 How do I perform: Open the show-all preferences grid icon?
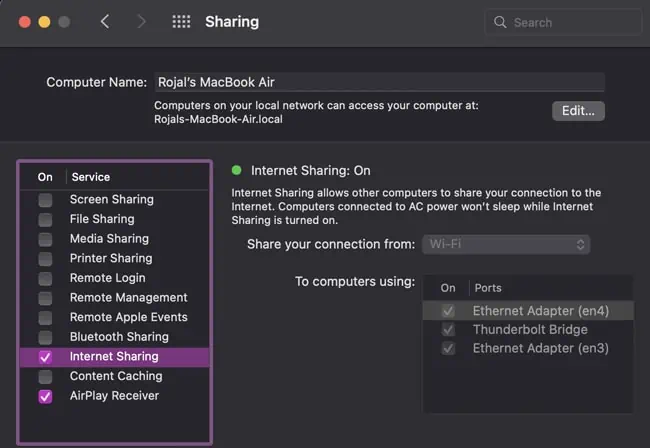(181, 21)
